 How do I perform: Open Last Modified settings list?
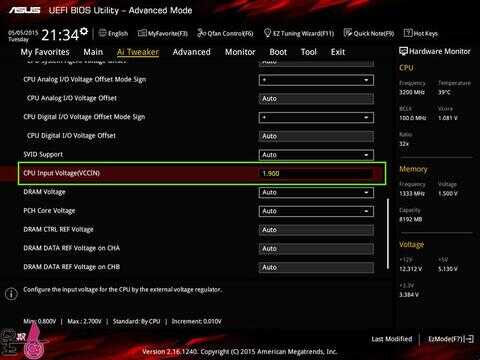point(392,339)
